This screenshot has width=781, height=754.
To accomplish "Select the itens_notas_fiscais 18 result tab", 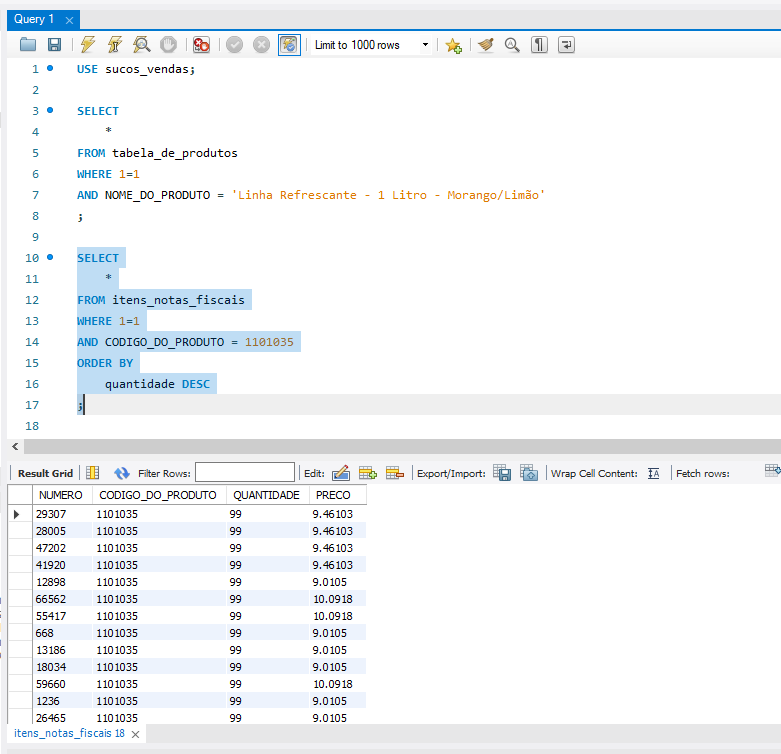I will coord(69,734).
